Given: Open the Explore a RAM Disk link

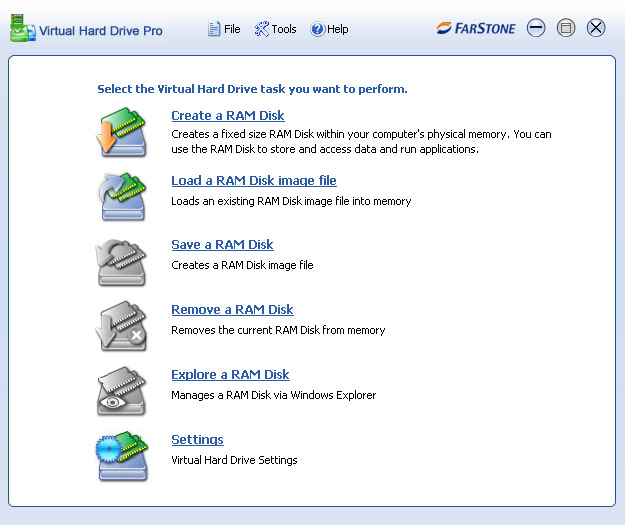Looking at the screenshot, I should click(230, 374).
